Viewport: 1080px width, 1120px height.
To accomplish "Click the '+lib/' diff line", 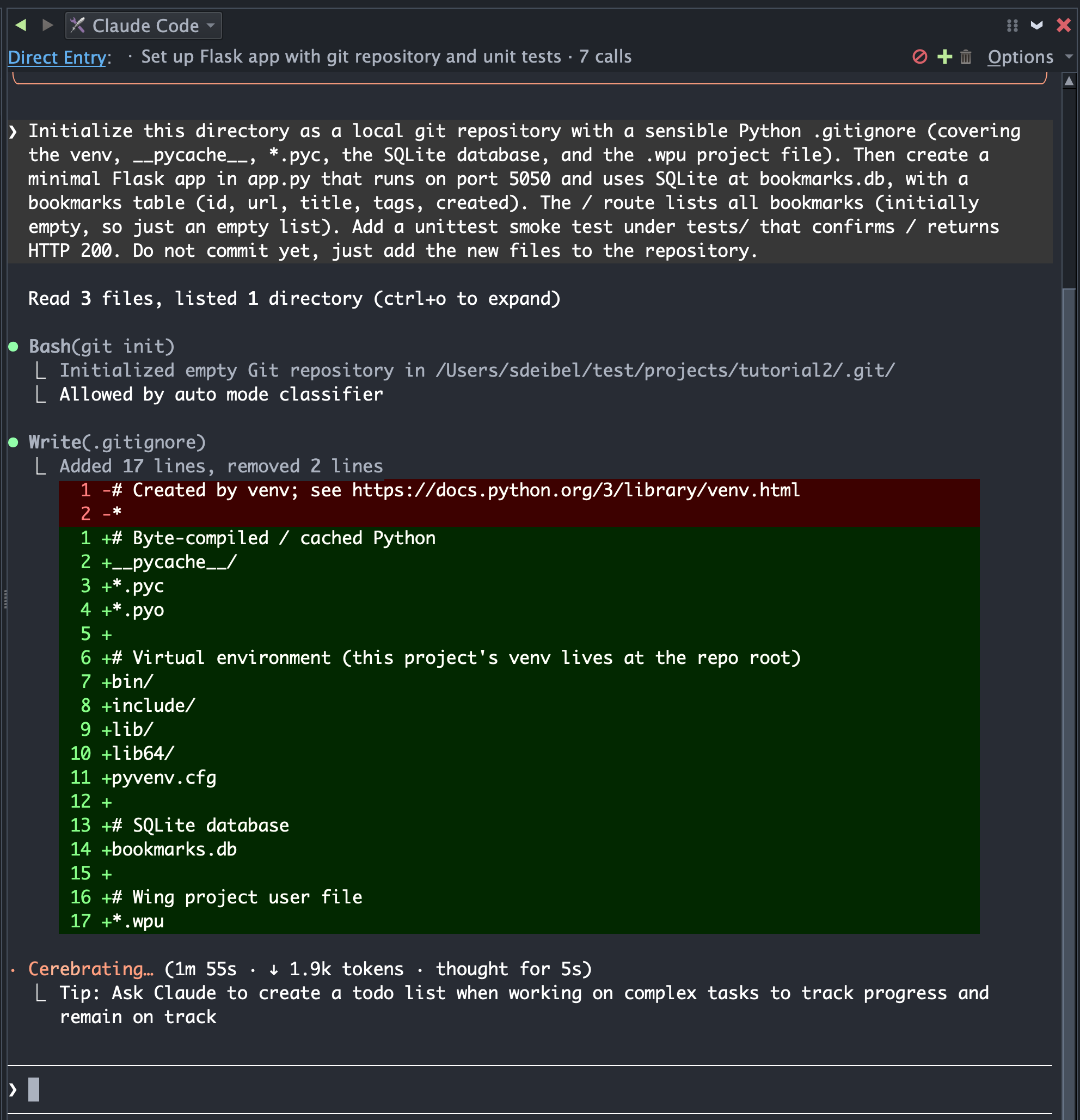I will 519,730.
